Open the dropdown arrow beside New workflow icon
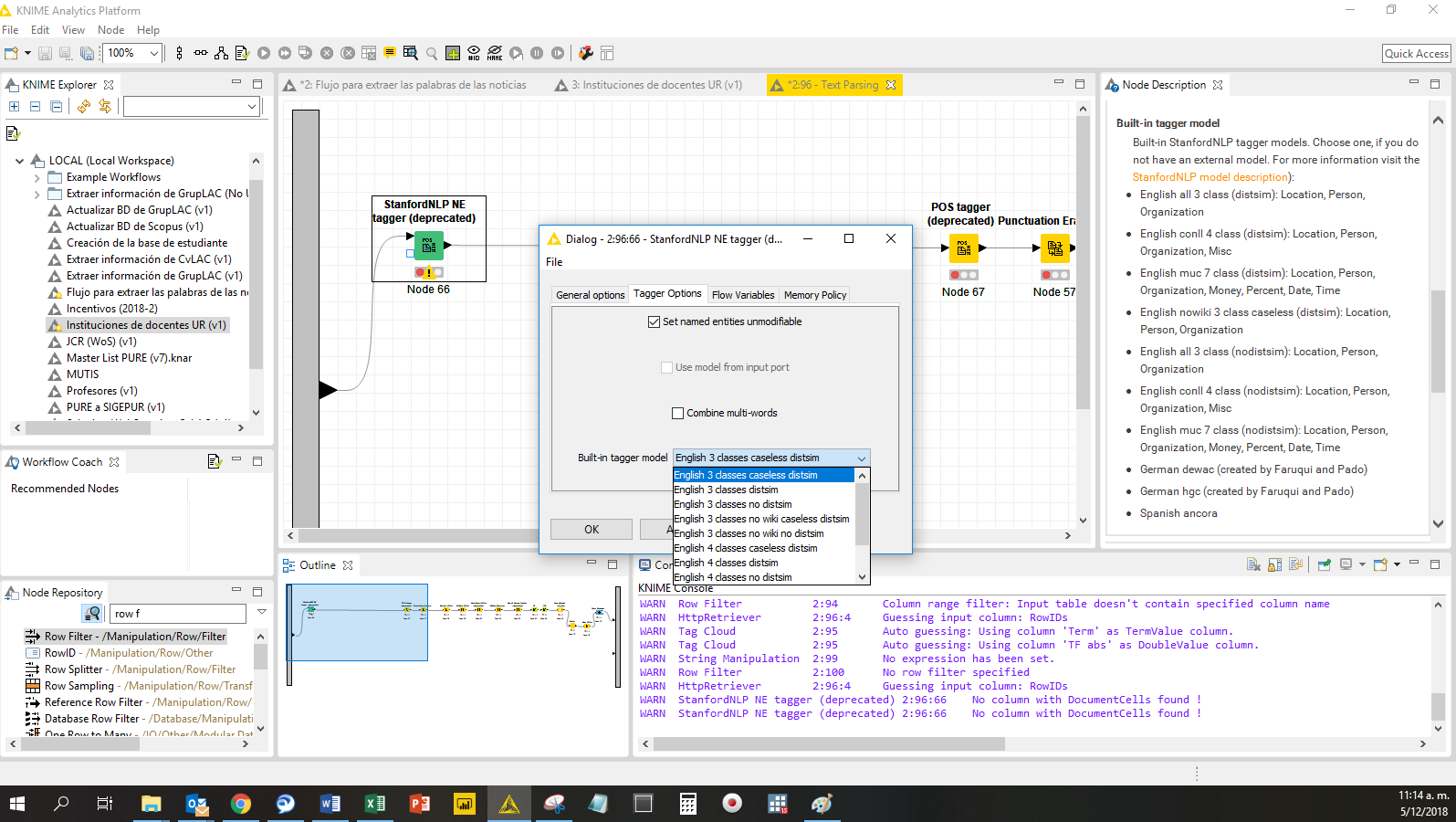The width and height of the screenshot is (1456, 822). [x=27, y=53]
